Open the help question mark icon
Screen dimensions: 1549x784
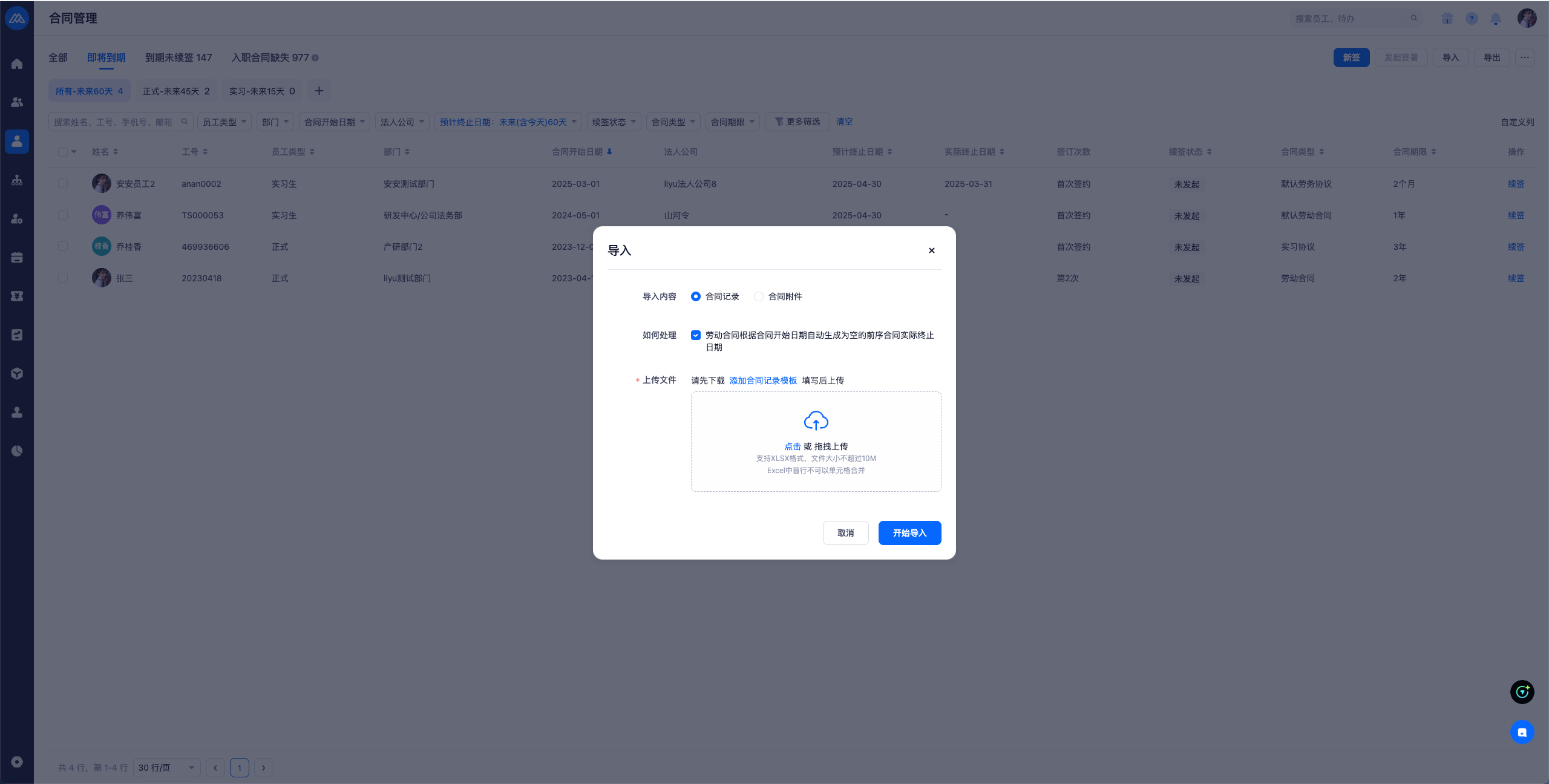pyautogui.click(x=1472, y=19)
